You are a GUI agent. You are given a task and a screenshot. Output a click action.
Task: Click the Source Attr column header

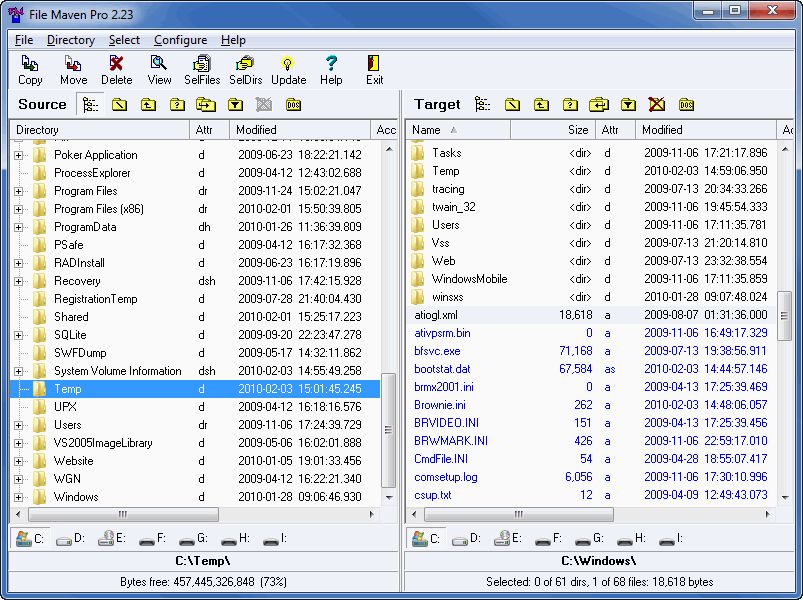pyautogui.click(x=209, y=130)
